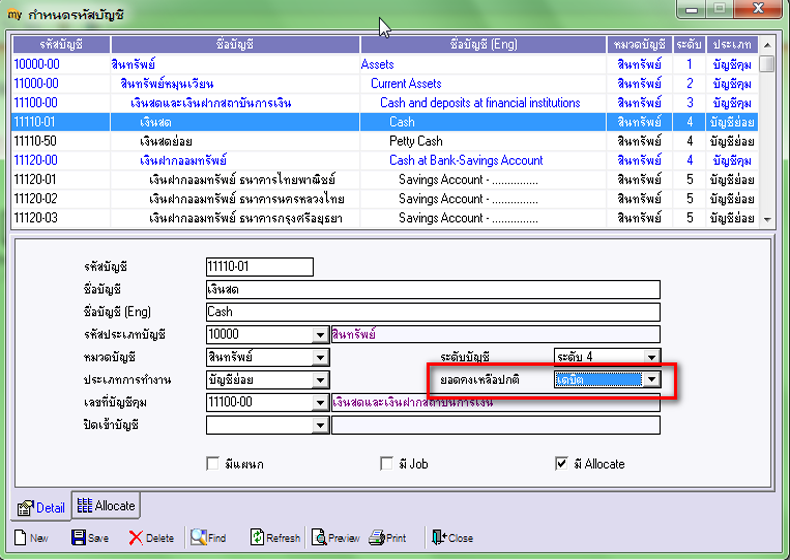This screenshot has height=560, width=790.
Task: Close the form via the door icon
Action: tap(452, 538)
